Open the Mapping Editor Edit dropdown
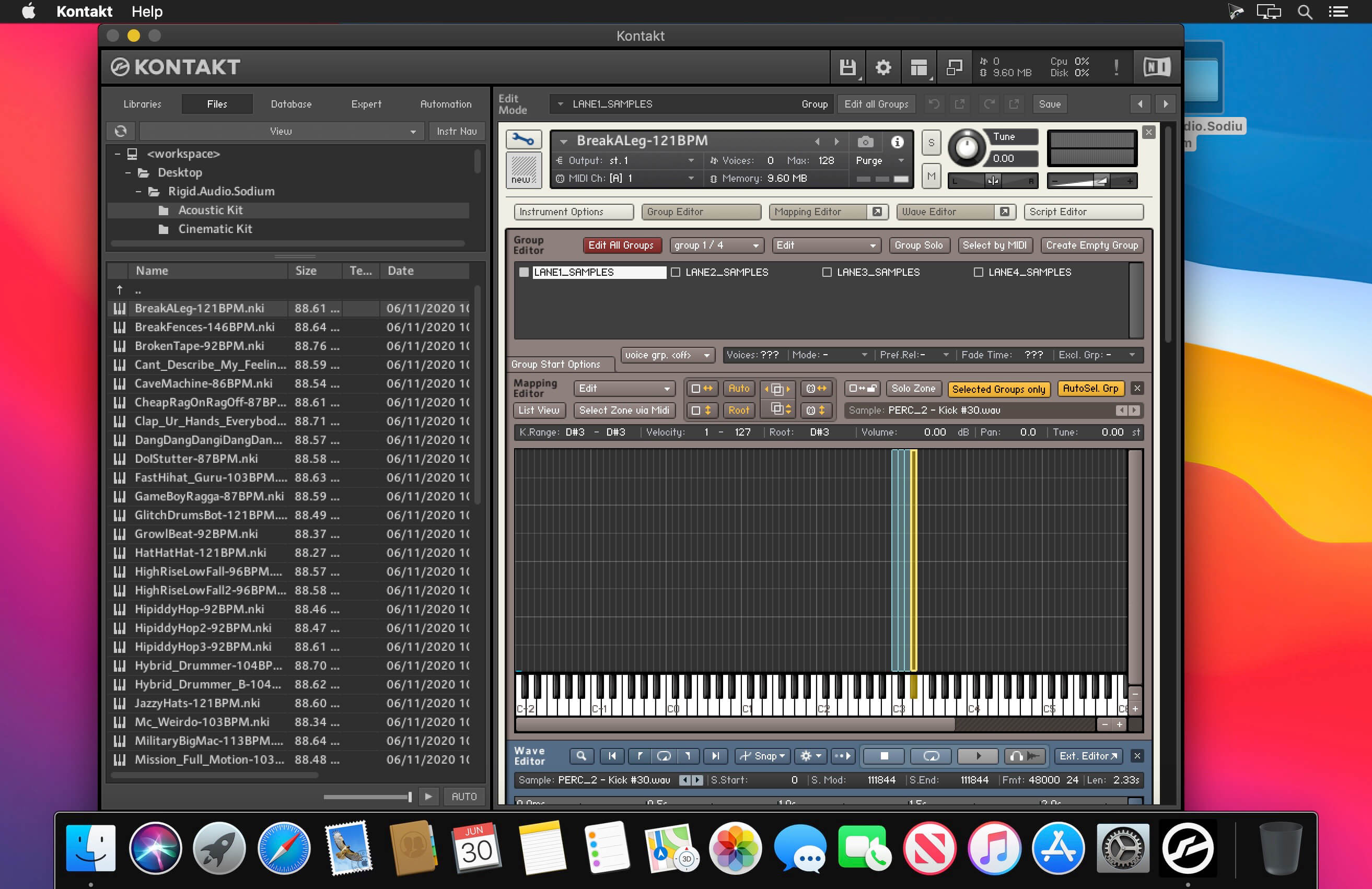The height and width of the screenshot is (889, 1372). point(624,388)
